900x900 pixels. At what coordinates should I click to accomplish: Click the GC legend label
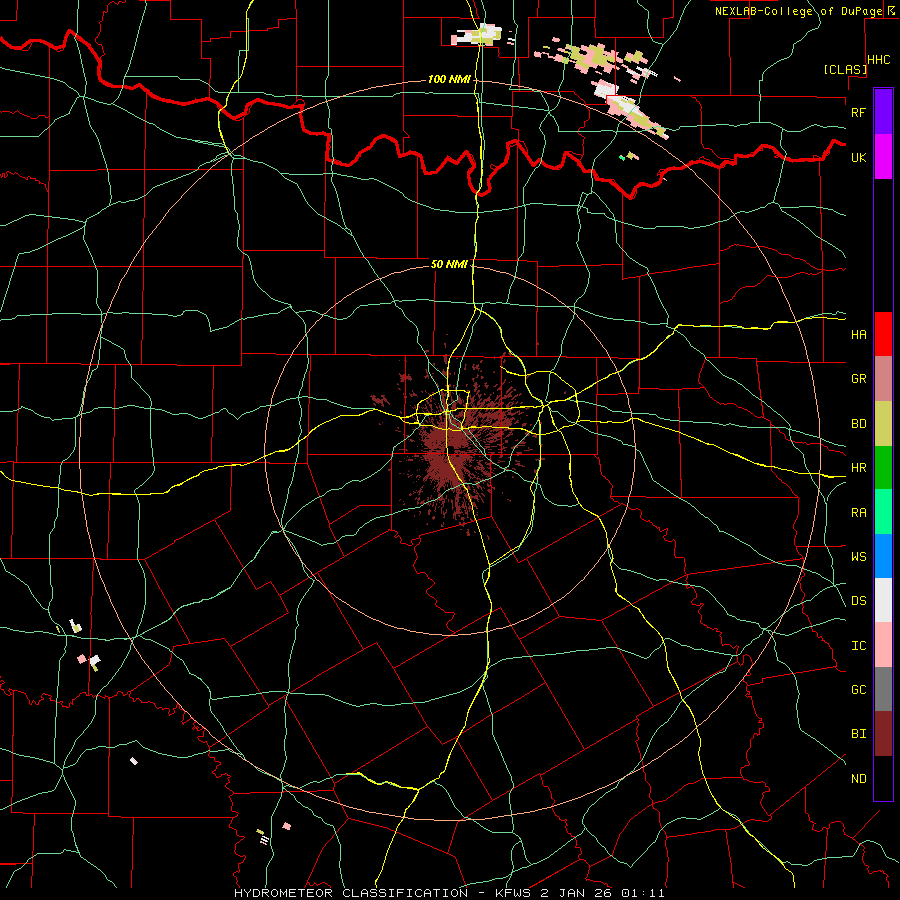coord(858,690)
